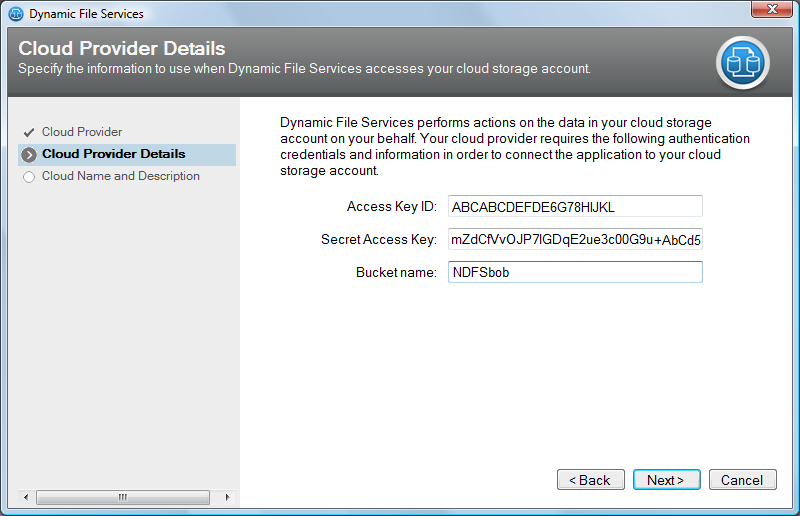The height and width of the screenshot is (516, 800).
Task: Click the sidebar scroll right arrow
Action: tap(227, 497)
